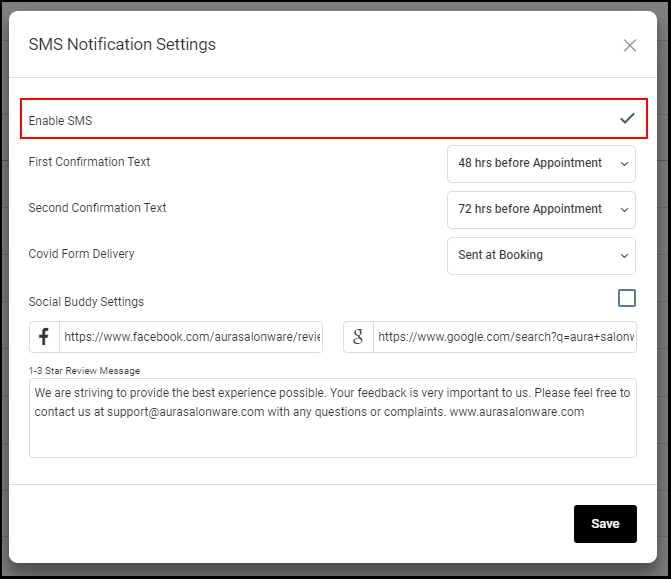The height and width of the screenshot is (579, 671).
Task: Click the 1-3 Star Review Message caption
Action: [84, 371]
